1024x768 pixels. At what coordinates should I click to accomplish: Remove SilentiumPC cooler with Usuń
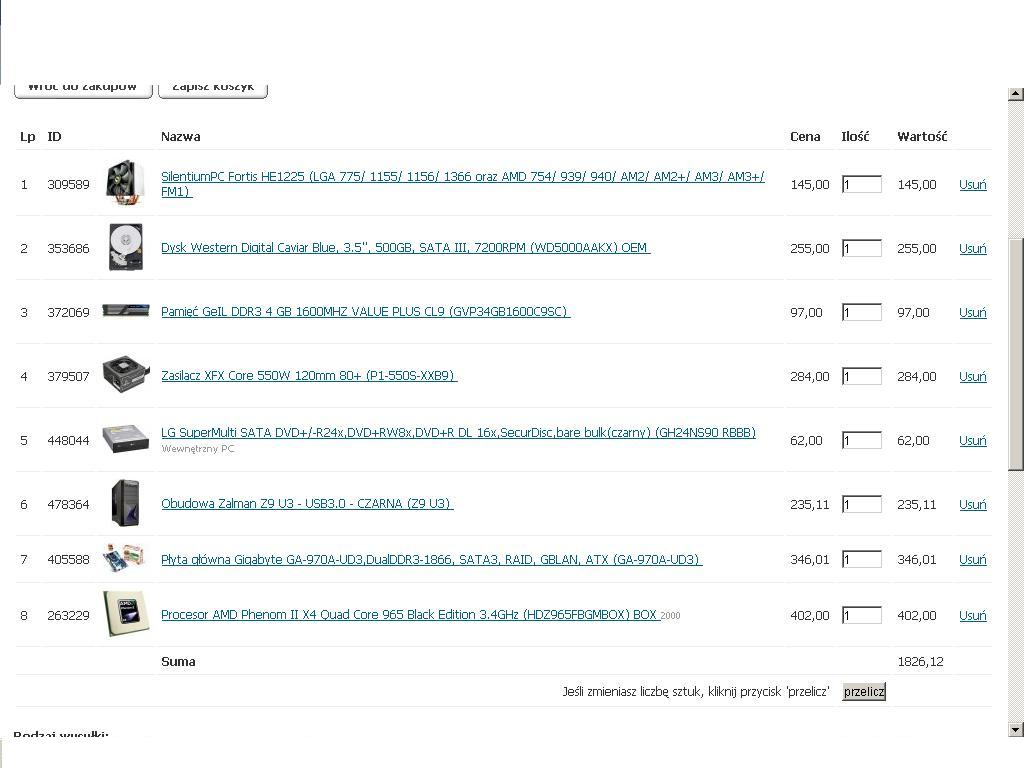click(972, 185)
